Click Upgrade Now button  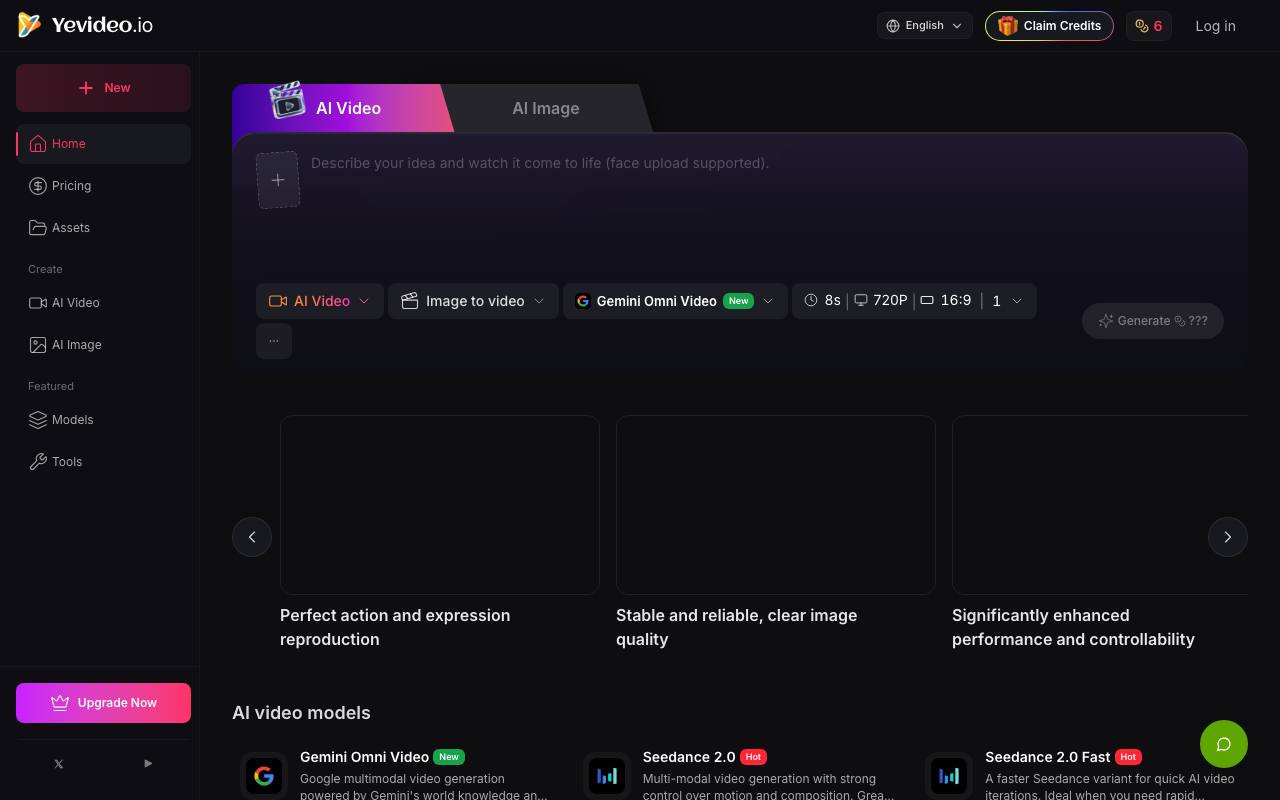point(104,703)
